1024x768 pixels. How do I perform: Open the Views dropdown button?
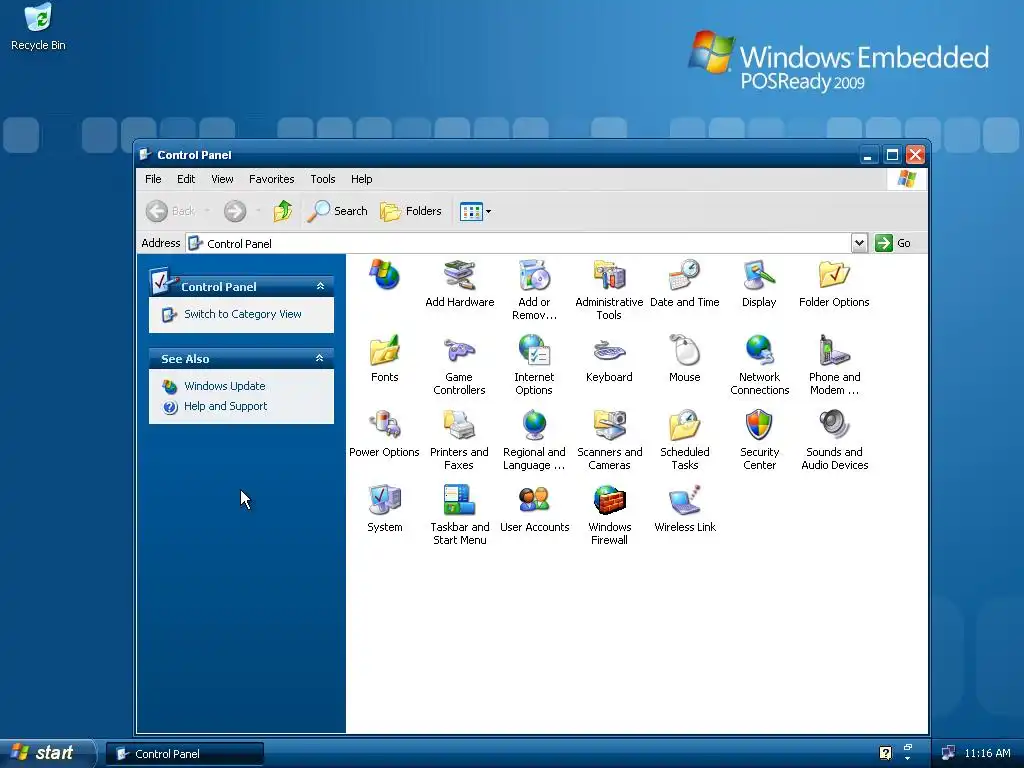click(475, 211)
